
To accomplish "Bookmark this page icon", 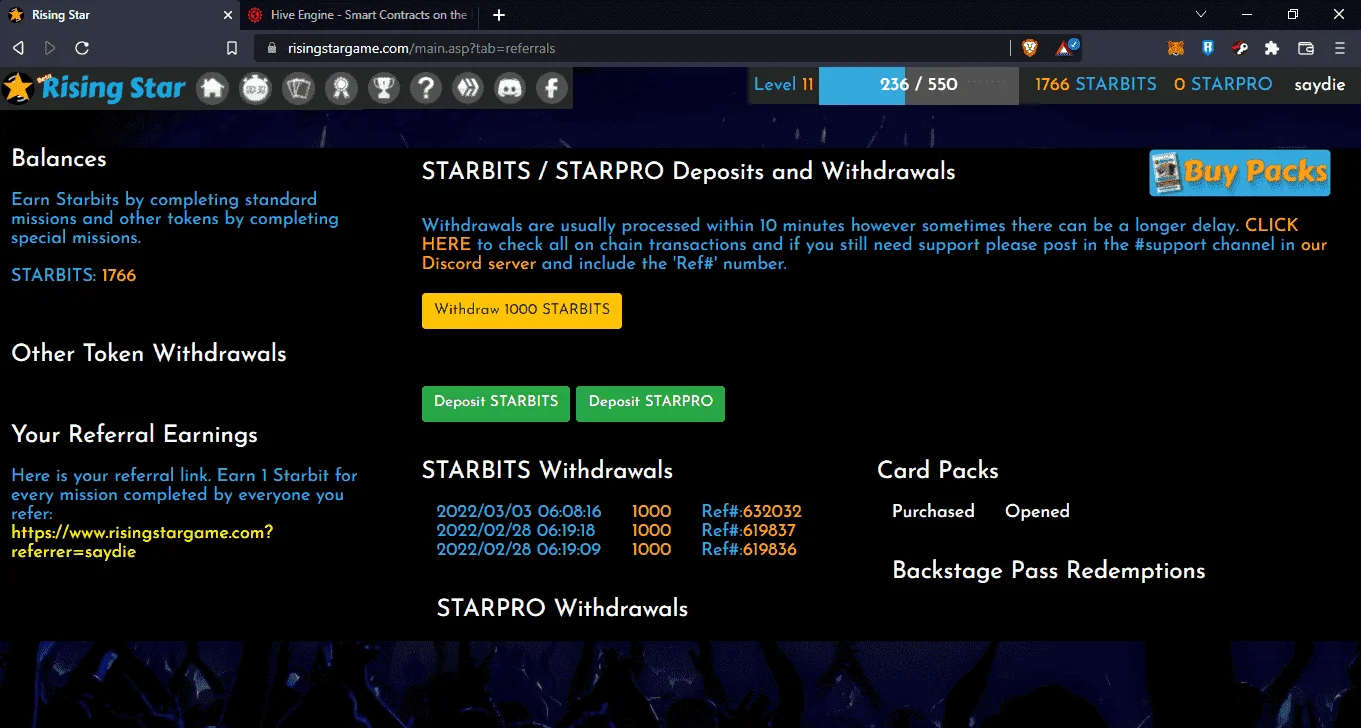I will [232, 48].
